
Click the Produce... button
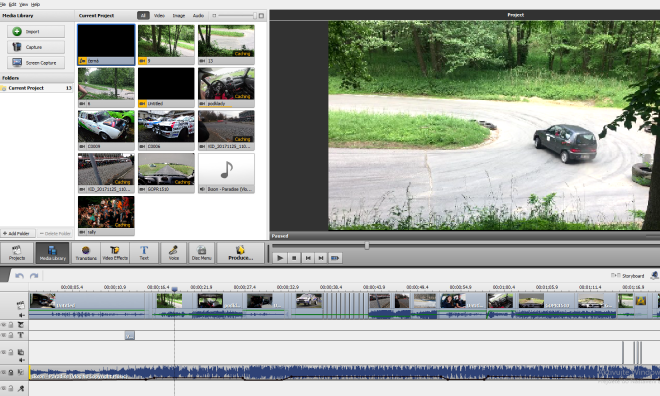[x=240, y=252]
